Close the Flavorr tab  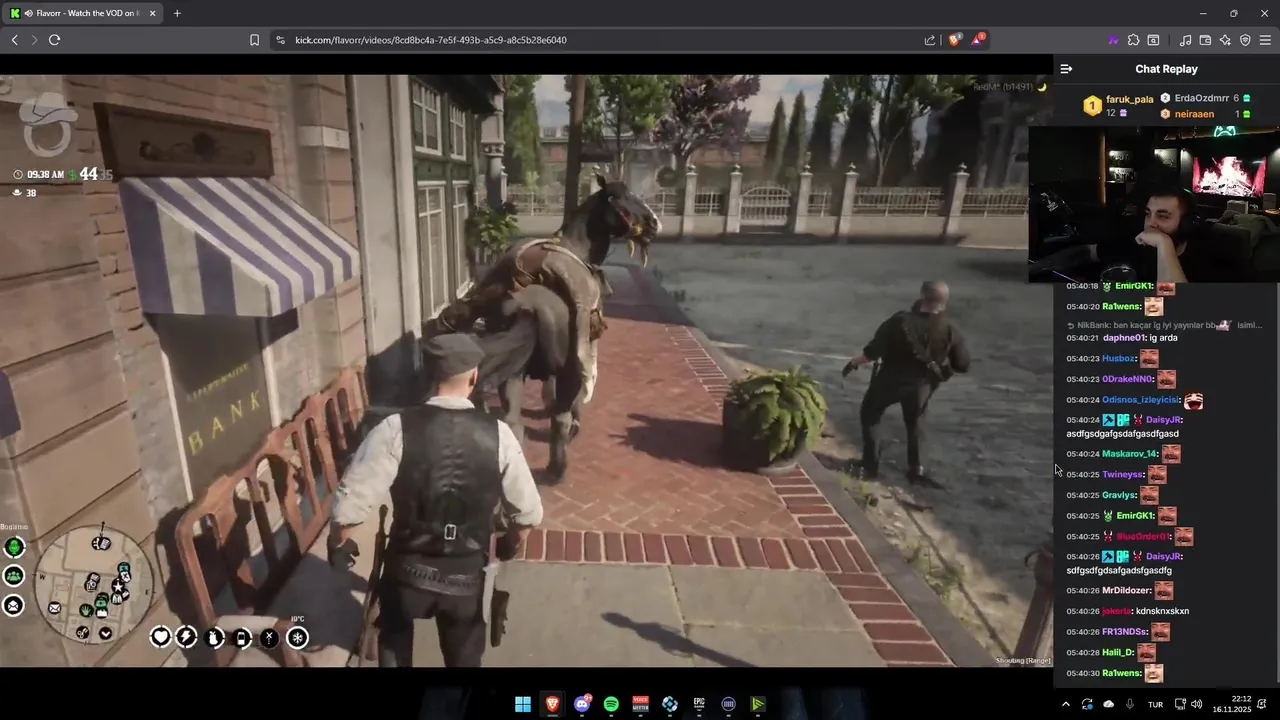151,13
